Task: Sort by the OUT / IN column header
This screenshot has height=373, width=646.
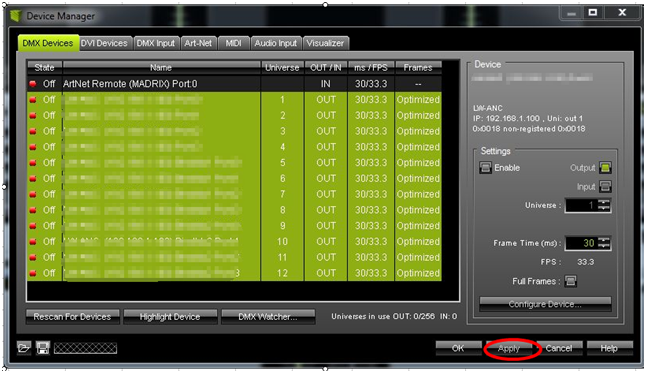Action: tap(326, 68)
